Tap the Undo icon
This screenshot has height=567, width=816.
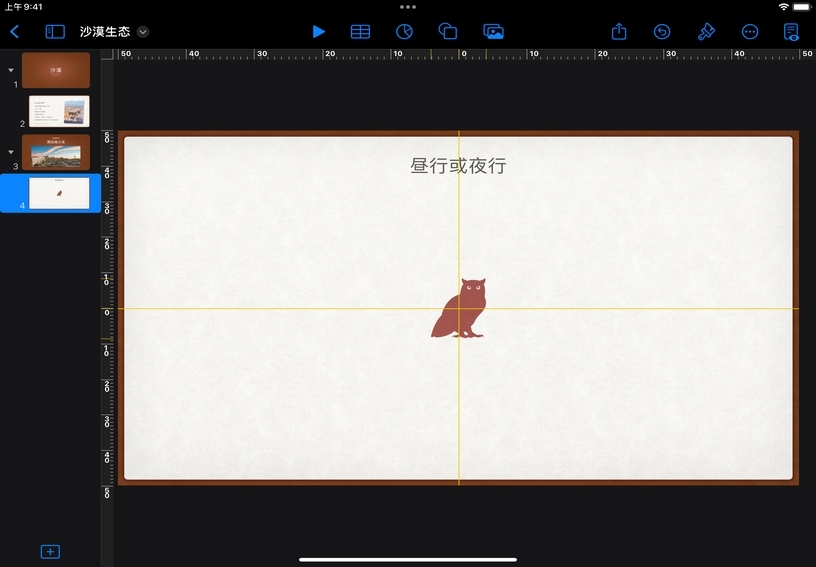tap(662, 32)
